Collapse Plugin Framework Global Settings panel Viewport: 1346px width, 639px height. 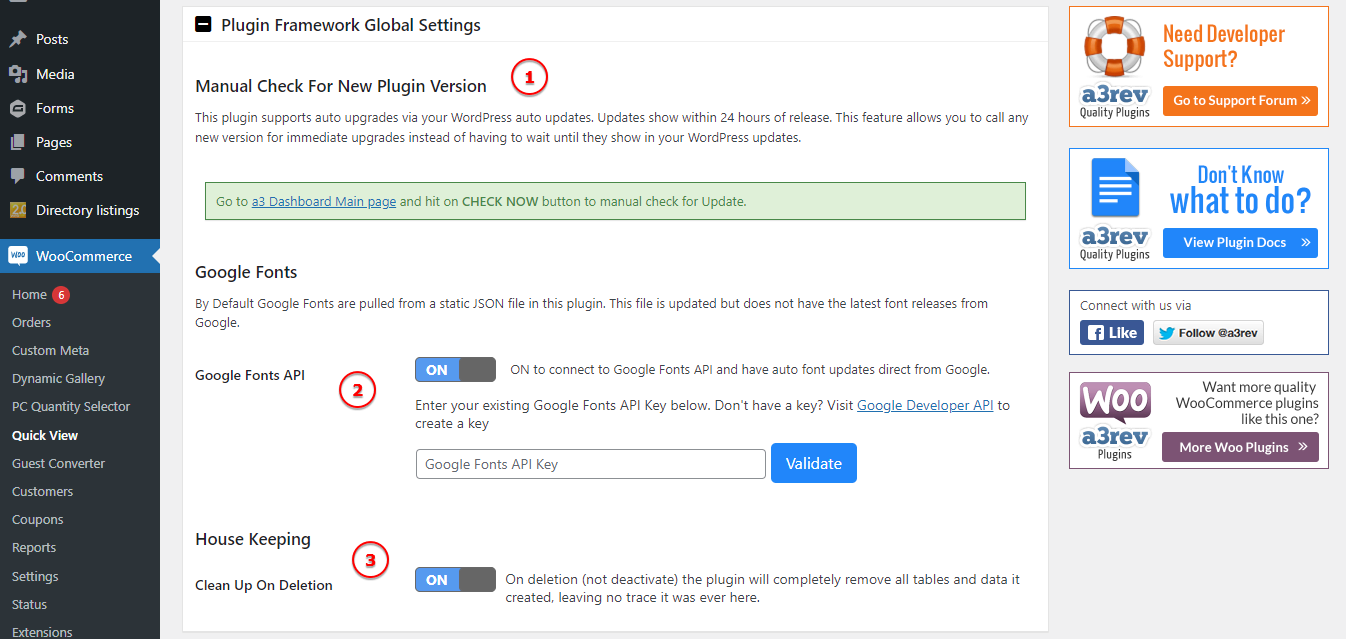coord(203,25)
